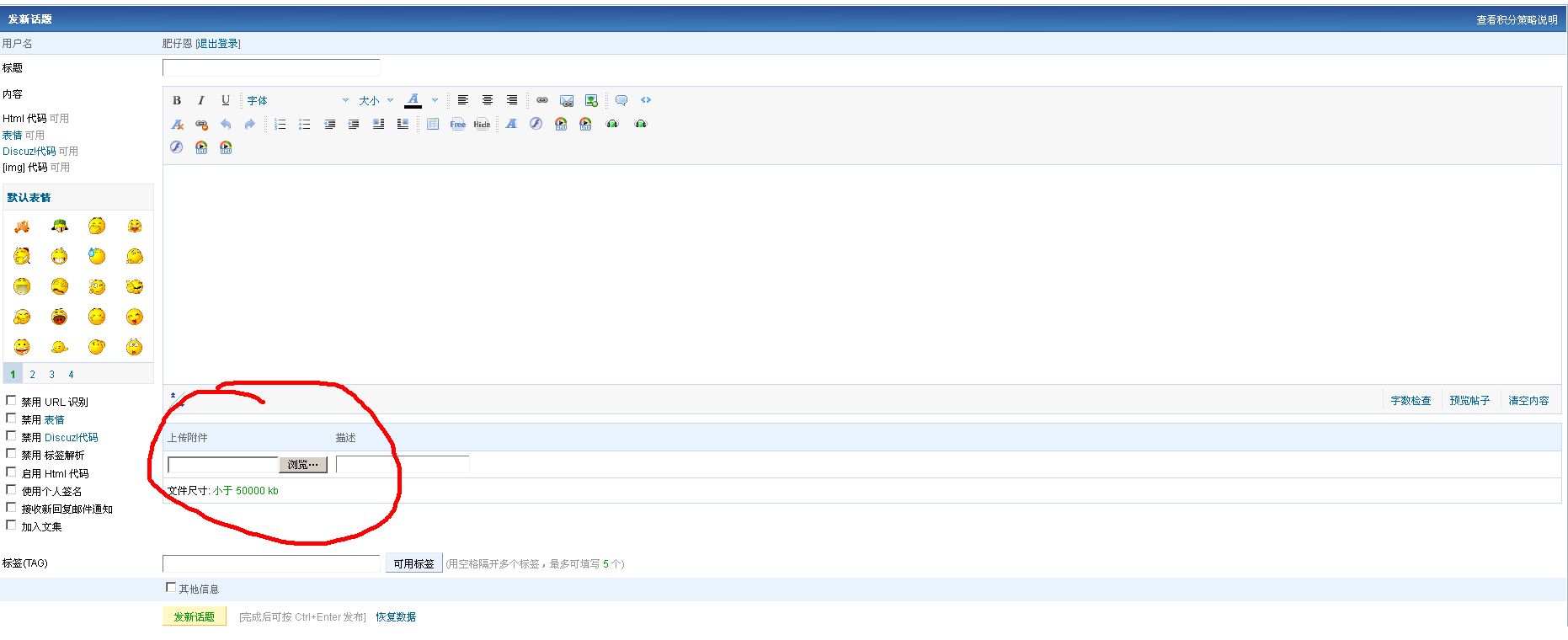Click the Hide content icon
Screen dimensions: 1568x640
[482, 124]
